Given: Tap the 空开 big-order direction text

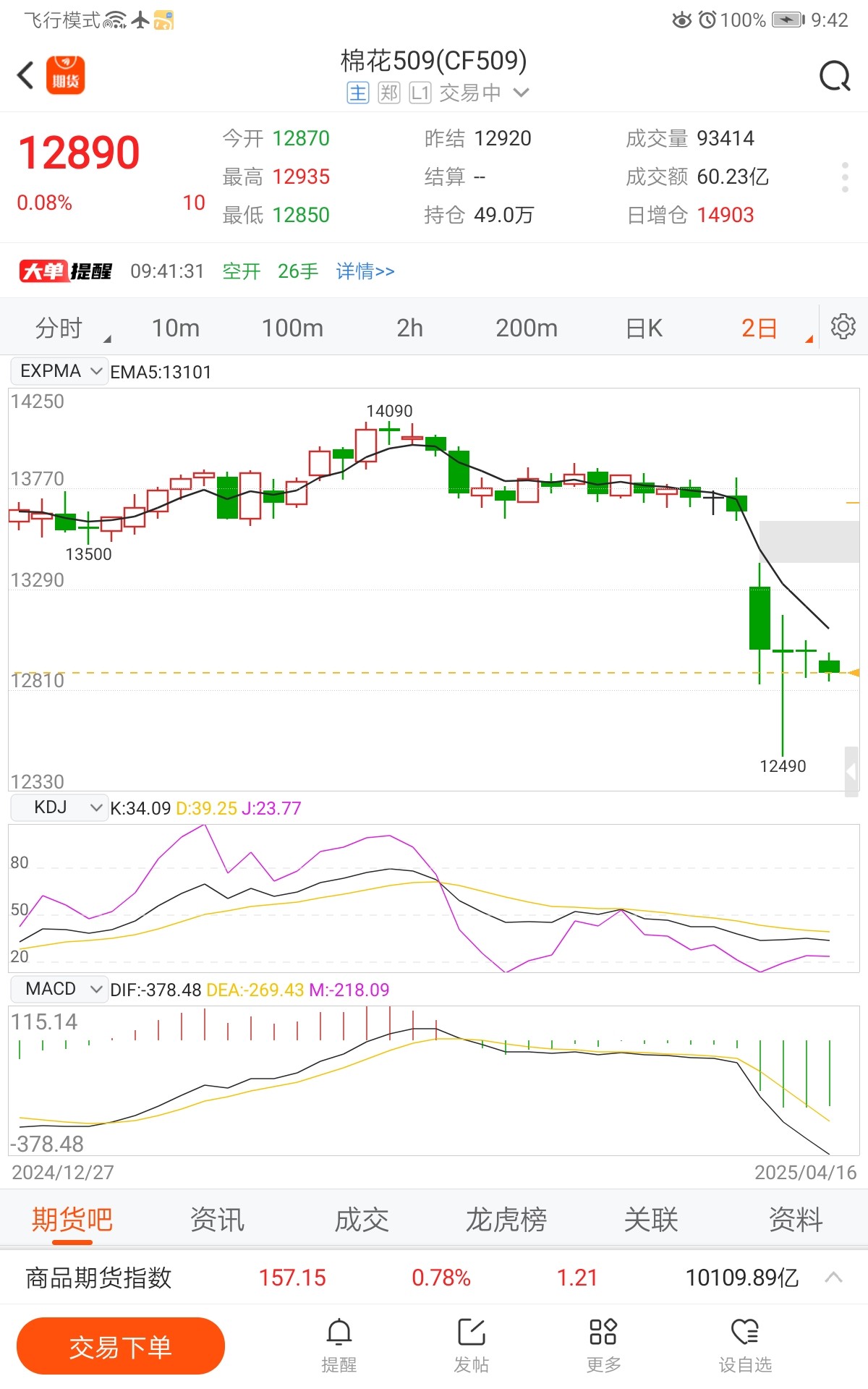Looking at the screenshot, I should pos(242,271).
